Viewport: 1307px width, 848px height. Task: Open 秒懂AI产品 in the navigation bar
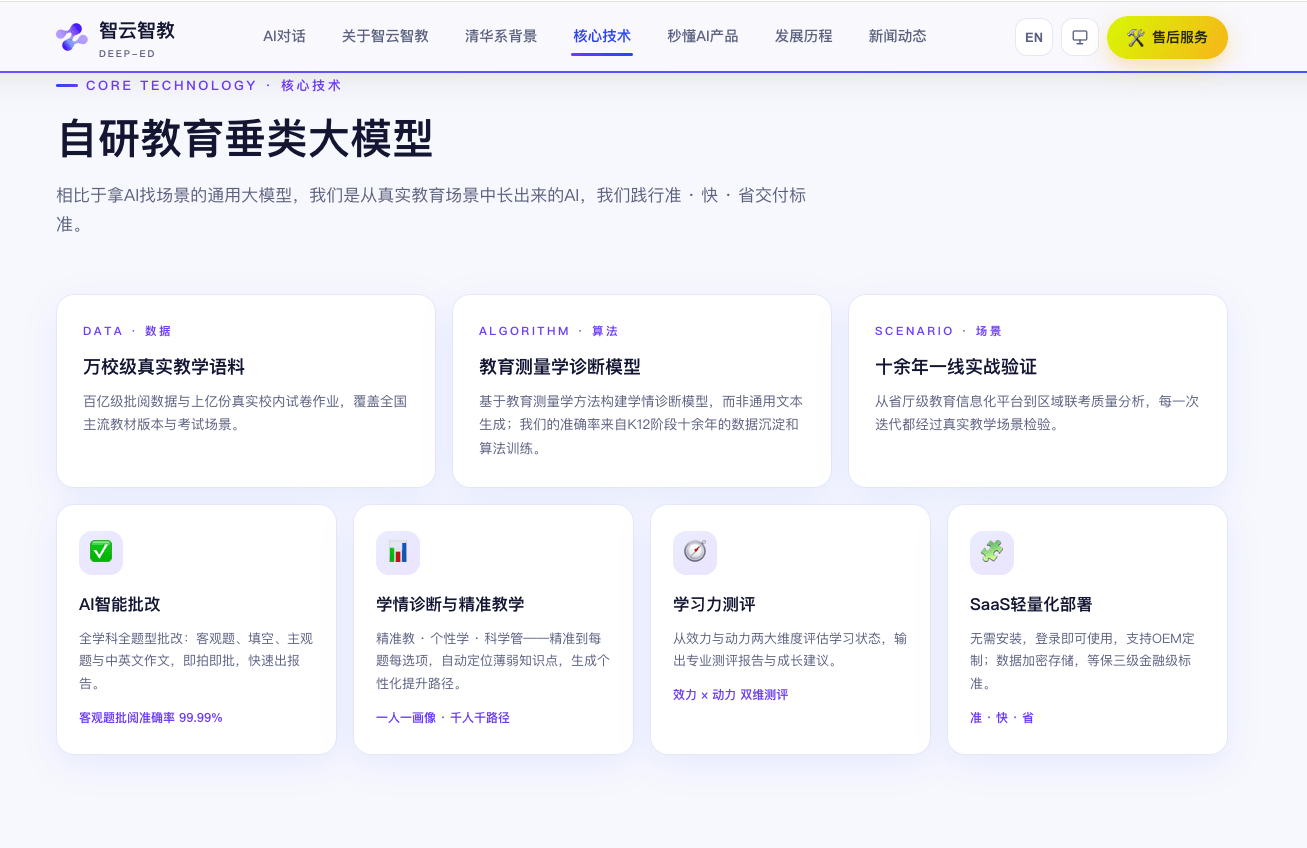tap(703, 36)
